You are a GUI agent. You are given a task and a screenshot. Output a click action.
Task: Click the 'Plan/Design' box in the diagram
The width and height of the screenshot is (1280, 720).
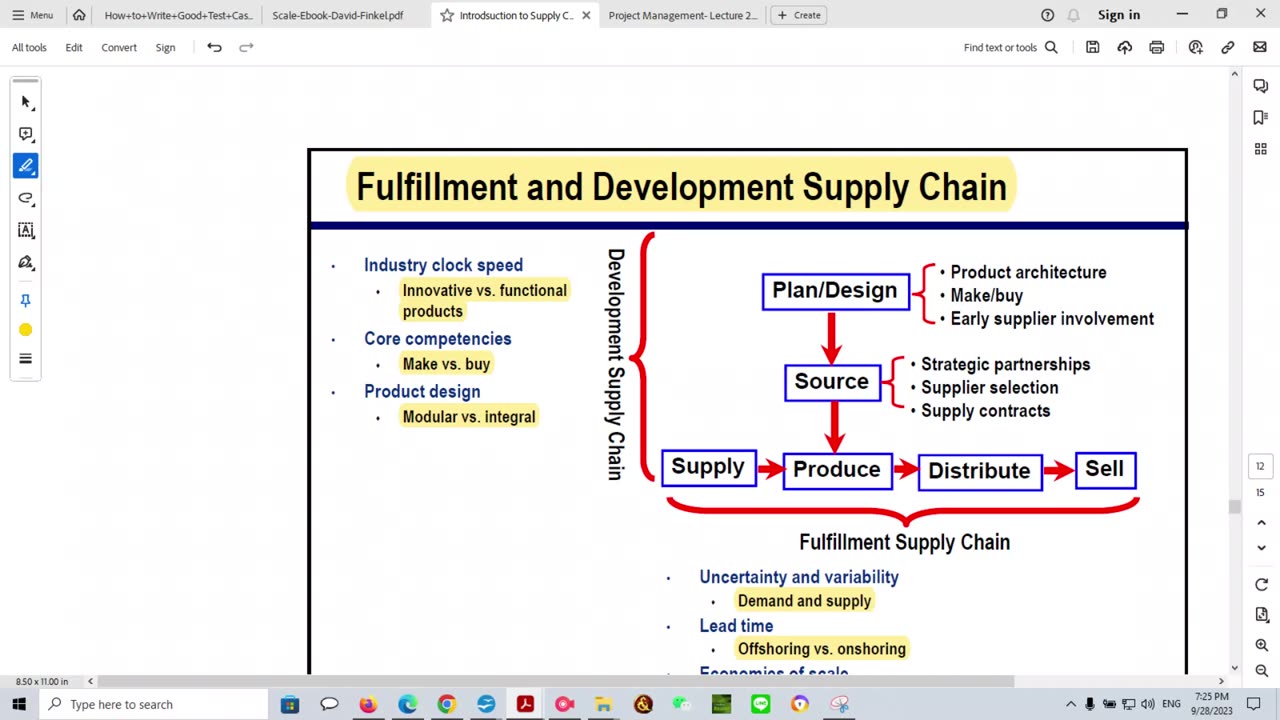[x=835, y=291]
